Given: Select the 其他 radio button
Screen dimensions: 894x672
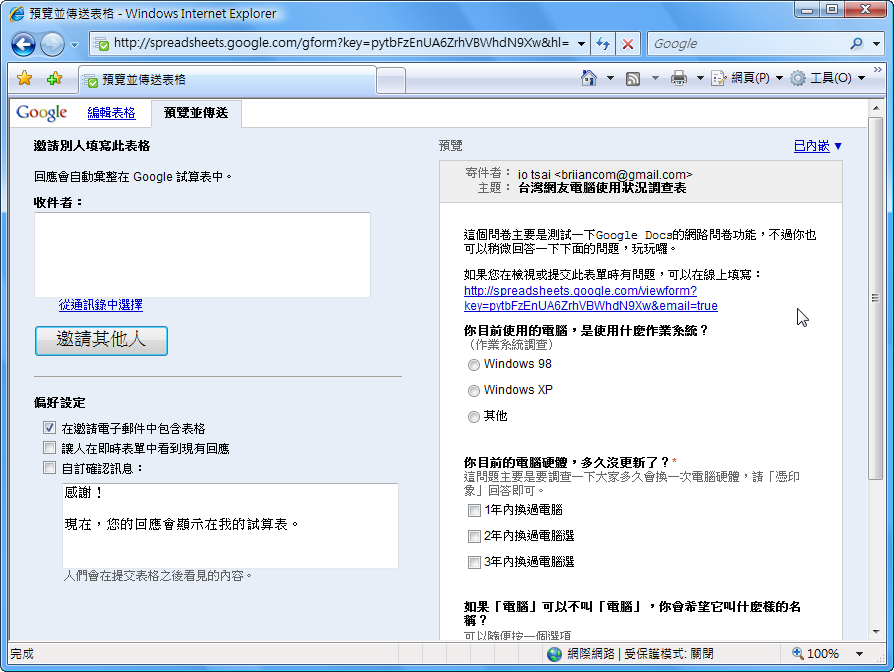Looking at the screenshot, I should pos(474,417).
